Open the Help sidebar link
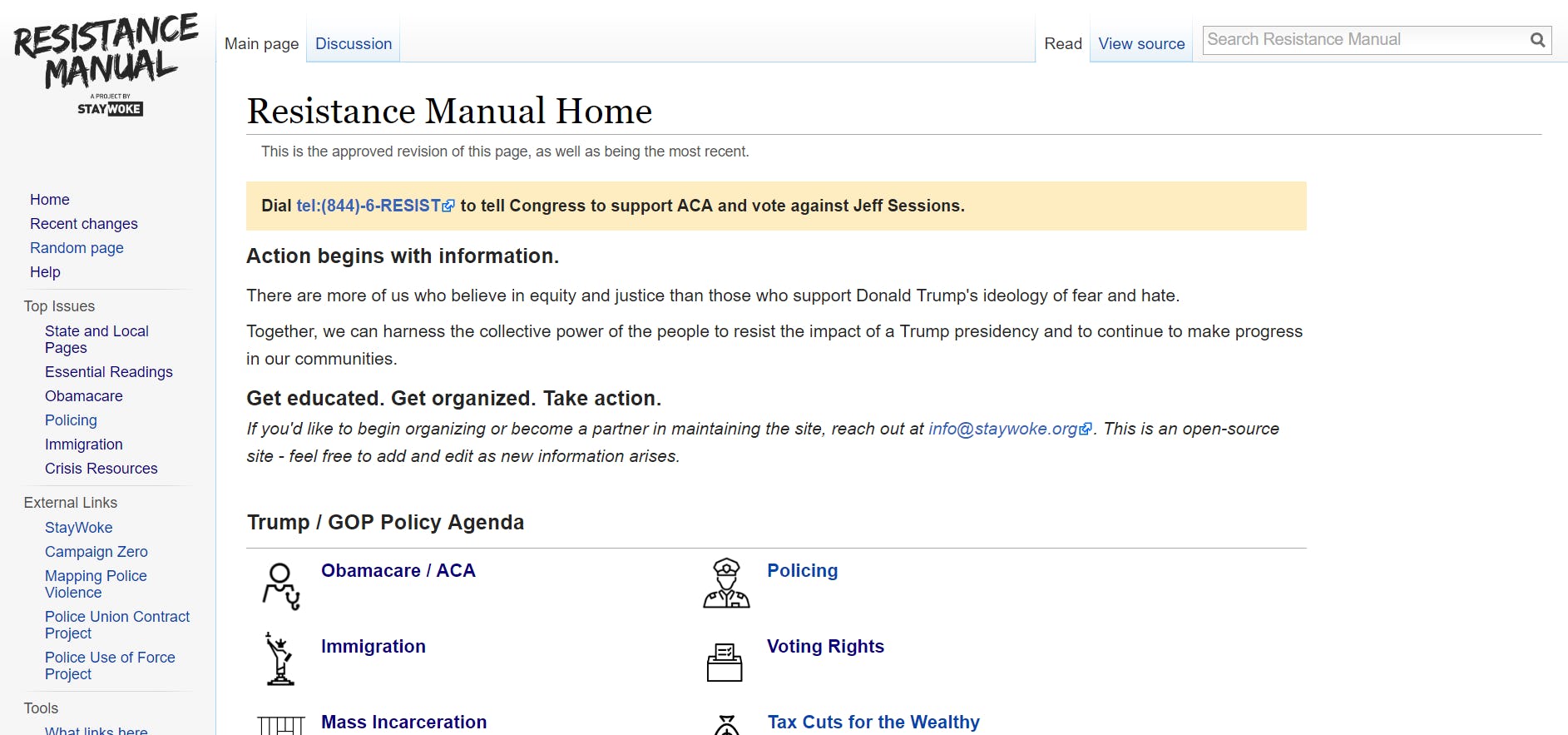 click(x=45, y=272)
